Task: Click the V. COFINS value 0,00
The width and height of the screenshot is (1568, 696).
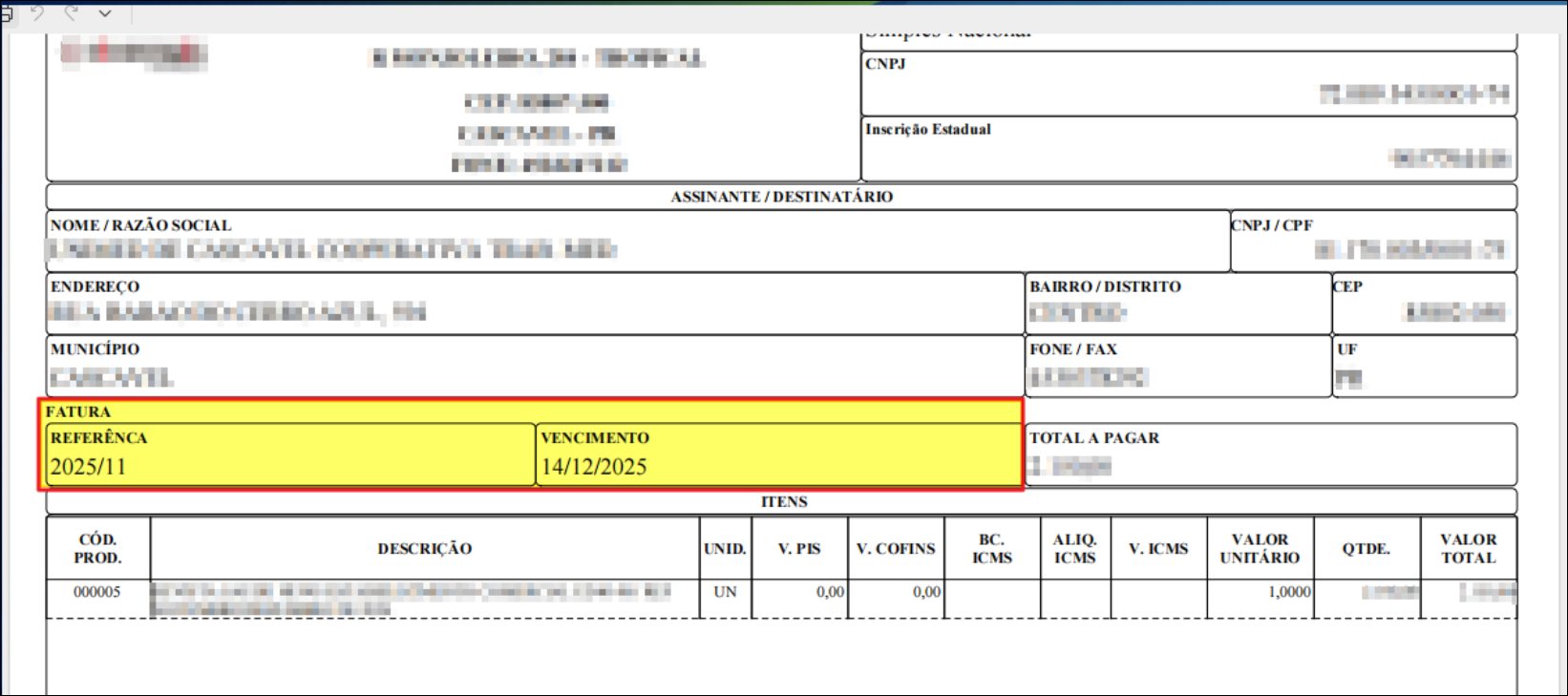Action: [925, 592]
